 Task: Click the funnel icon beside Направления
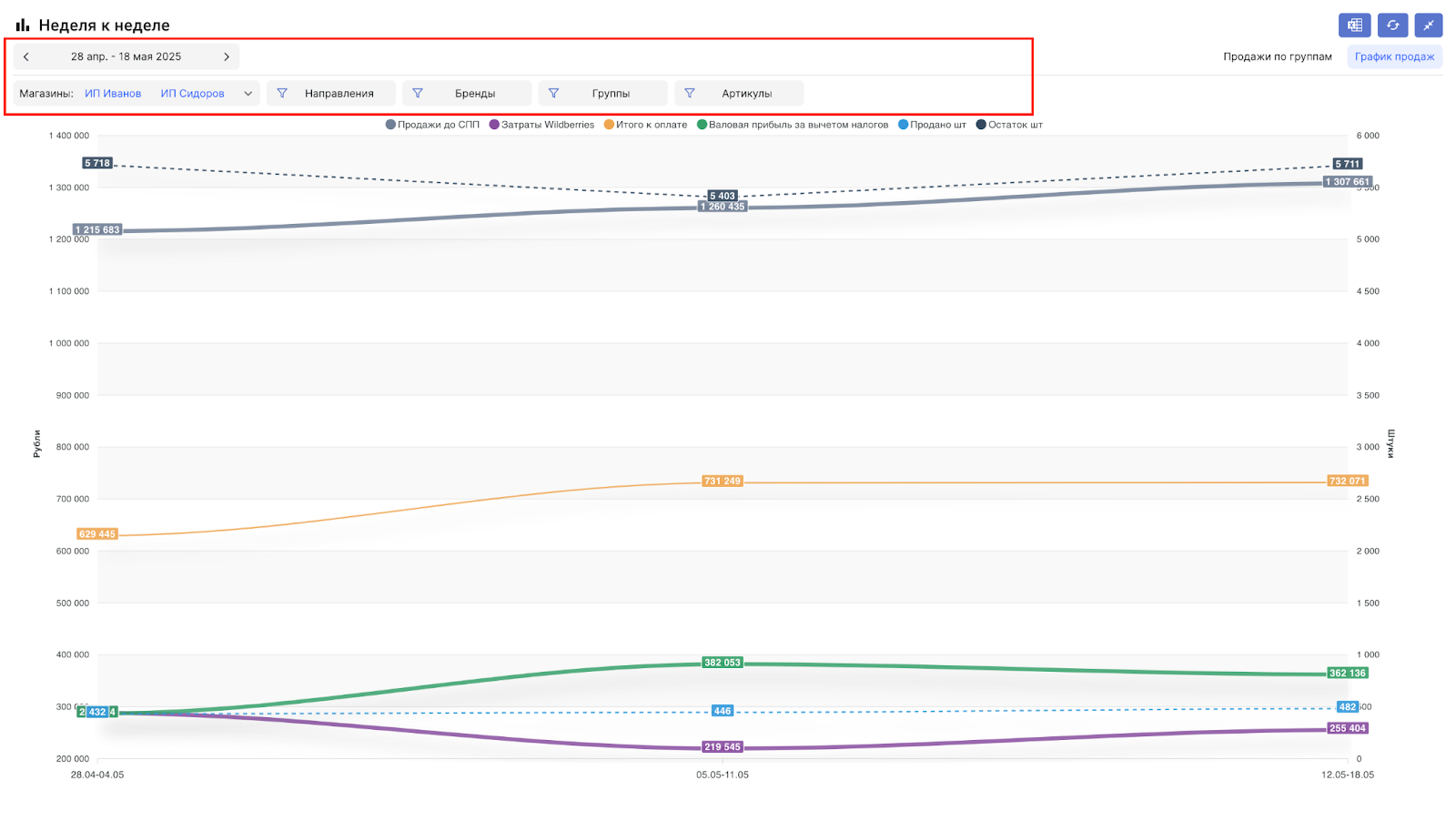tap(282, 93)
